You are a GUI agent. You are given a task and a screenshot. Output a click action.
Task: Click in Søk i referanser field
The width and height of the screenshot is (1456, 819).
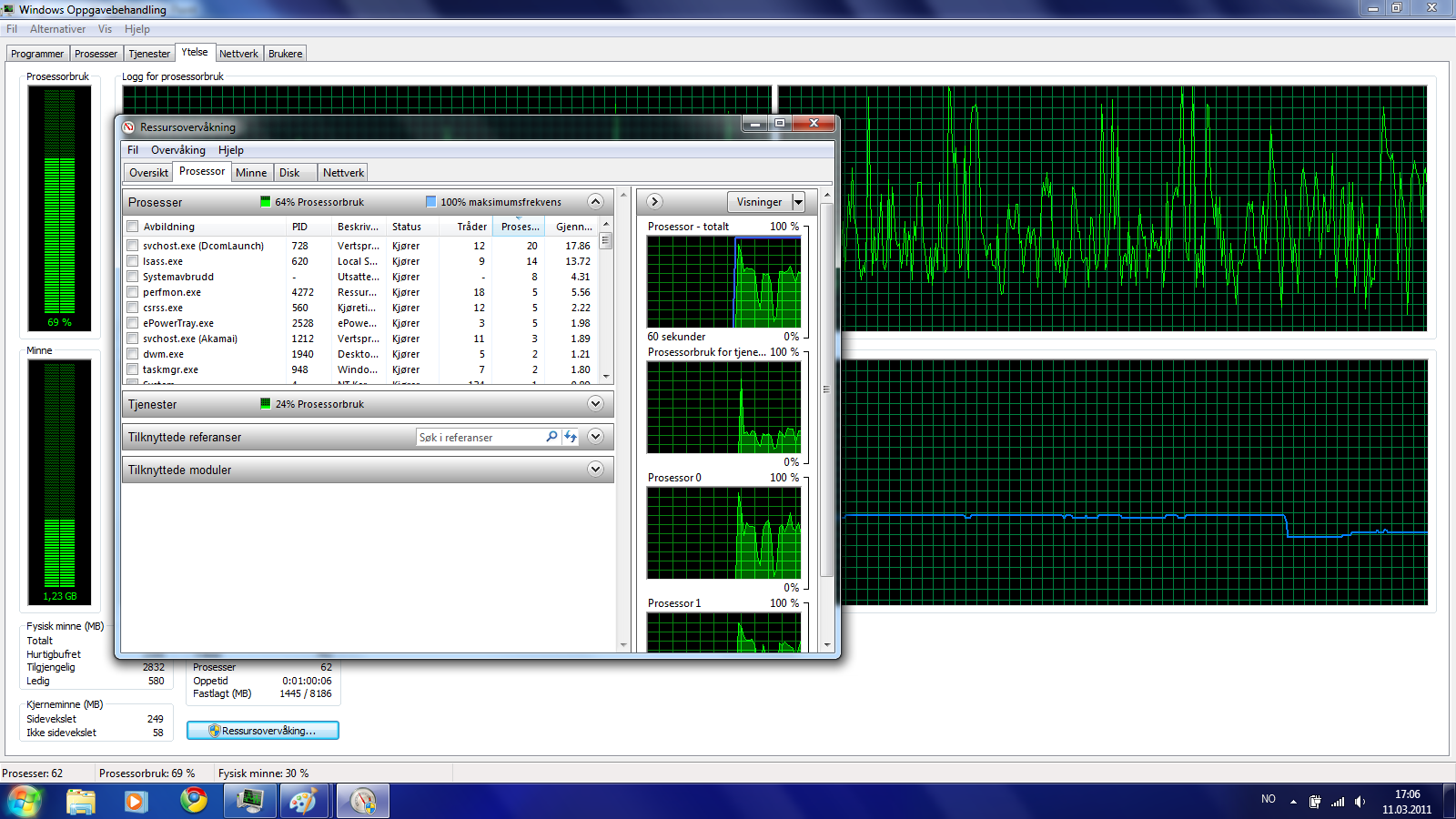480,438
